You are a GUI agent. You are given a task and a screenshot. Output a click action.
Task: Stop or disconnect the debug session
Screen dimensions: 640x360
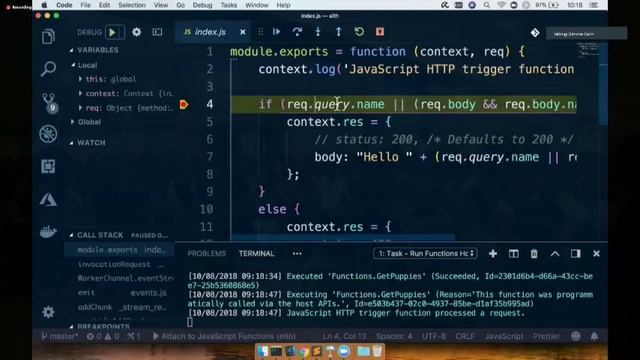point(380,32)
